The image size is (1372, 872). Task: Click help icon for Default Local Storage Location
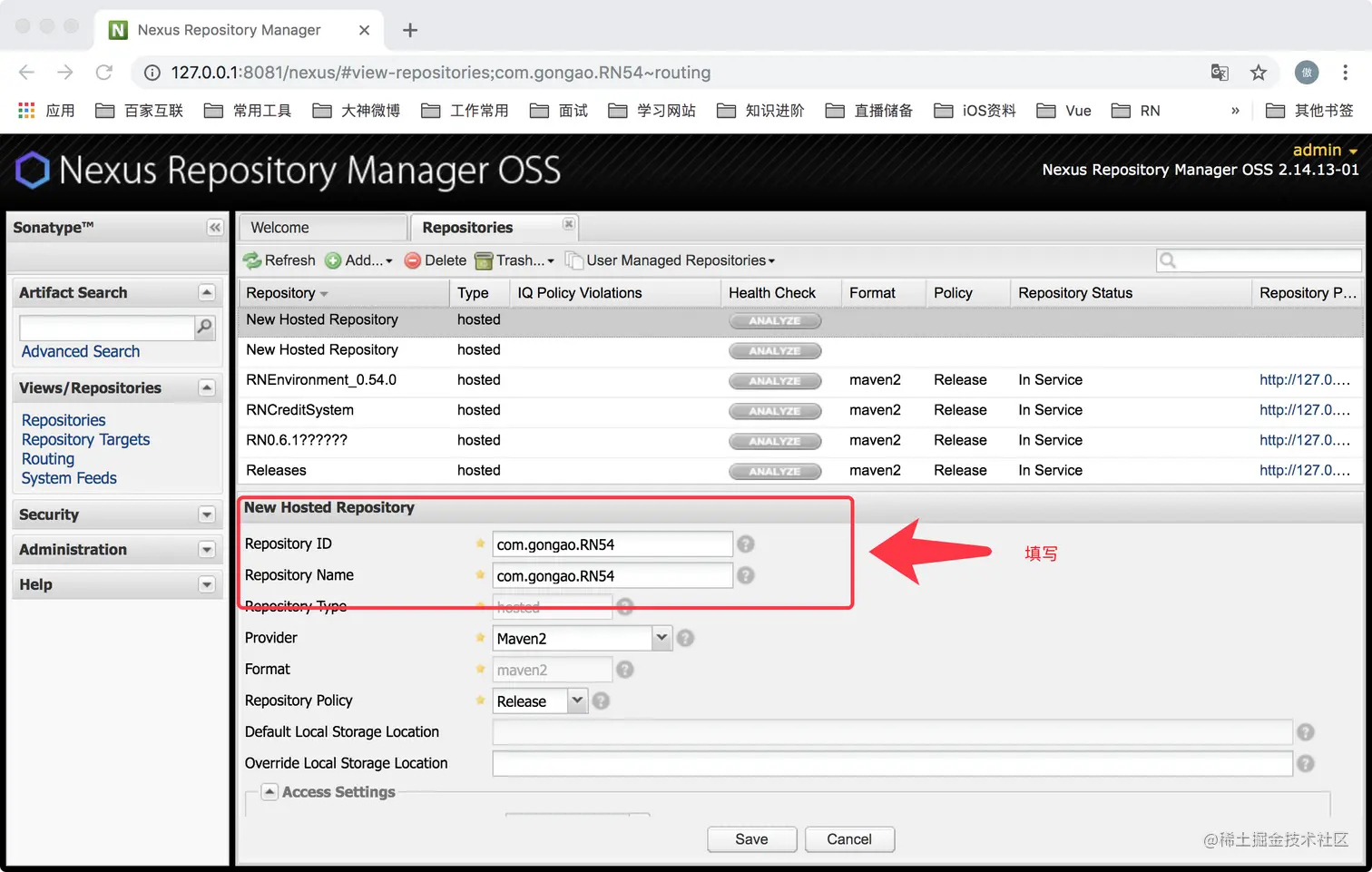(1305, 732)
